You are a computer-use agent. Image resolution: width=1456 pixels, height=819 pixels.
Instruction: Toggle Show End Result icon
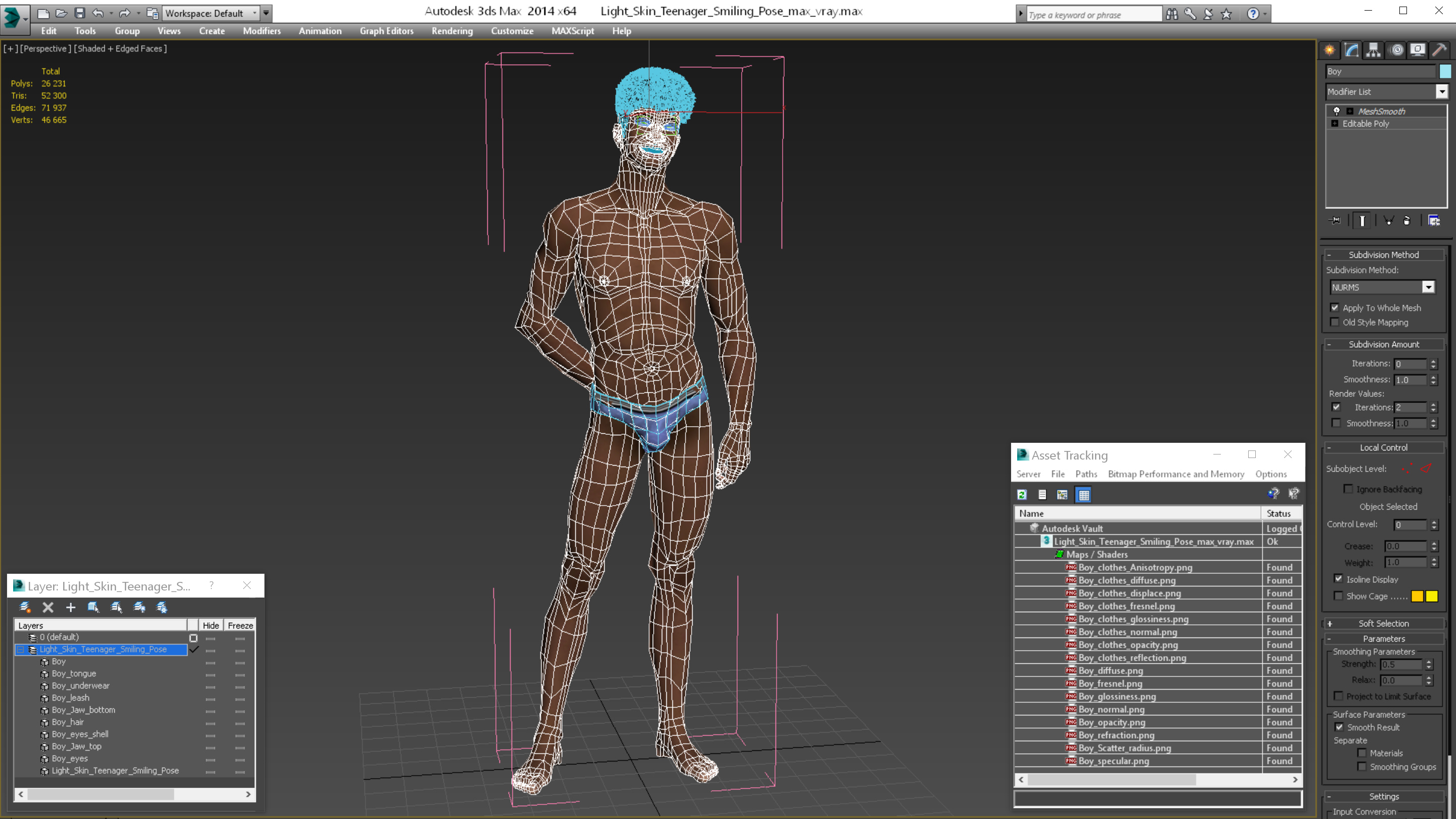tap(1362, 220)
